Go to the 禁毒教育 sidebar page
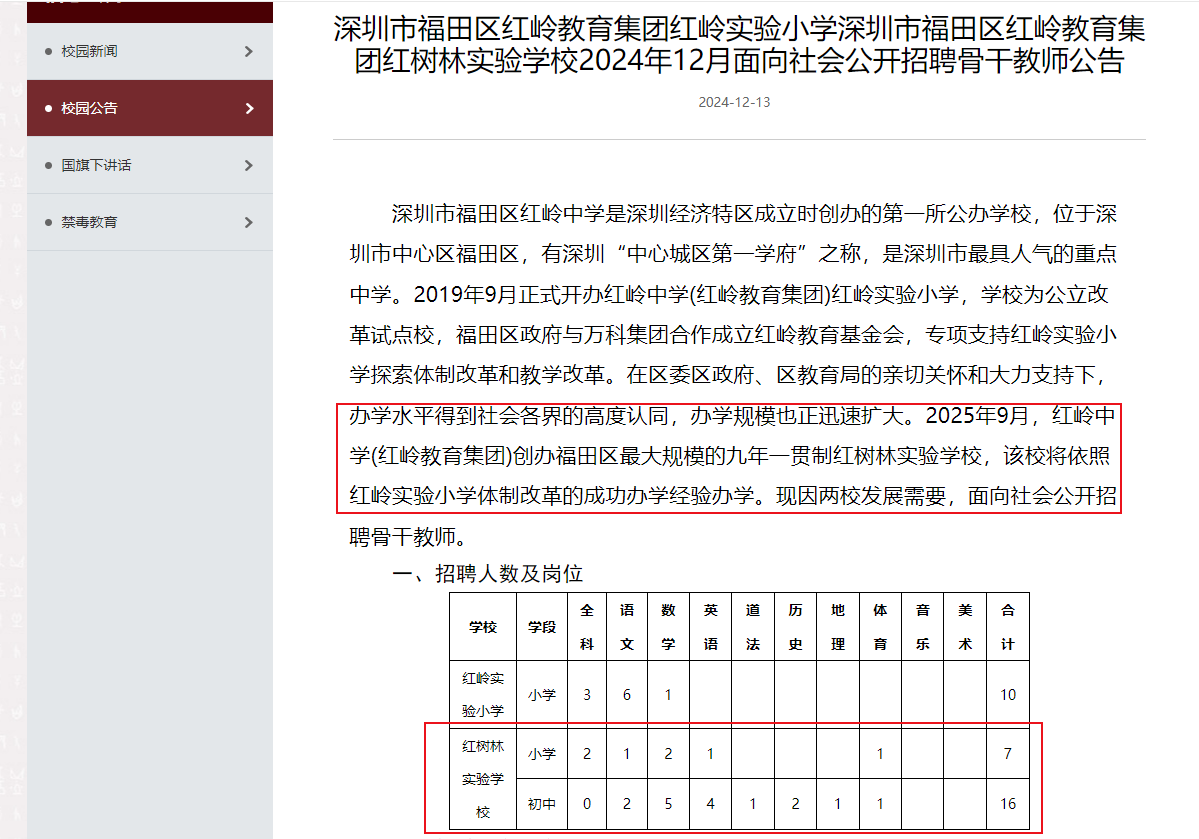 [89, 222]
